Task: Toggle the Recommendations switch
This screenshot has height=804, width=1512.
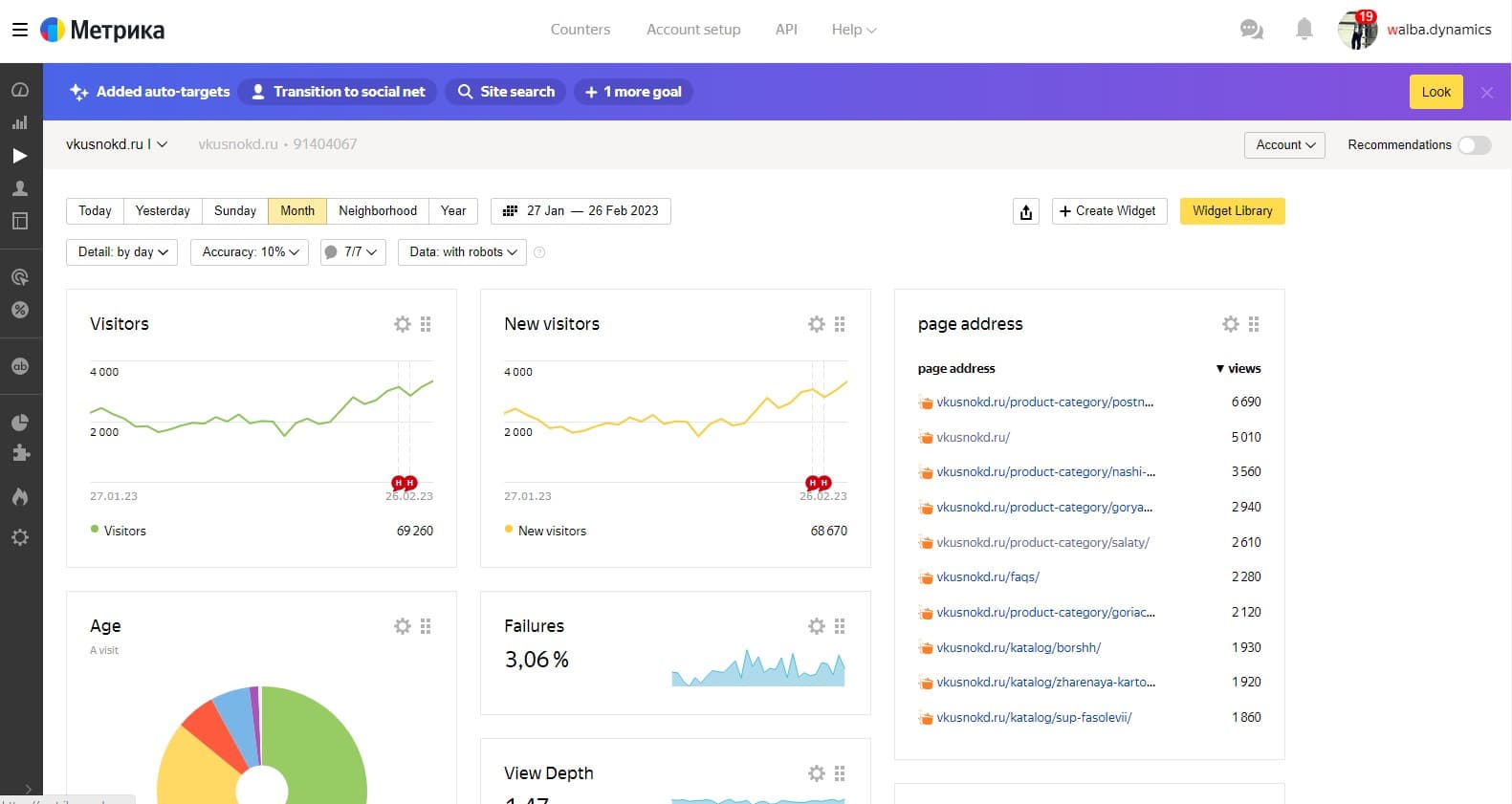Action: click(x=1474, y=145)
